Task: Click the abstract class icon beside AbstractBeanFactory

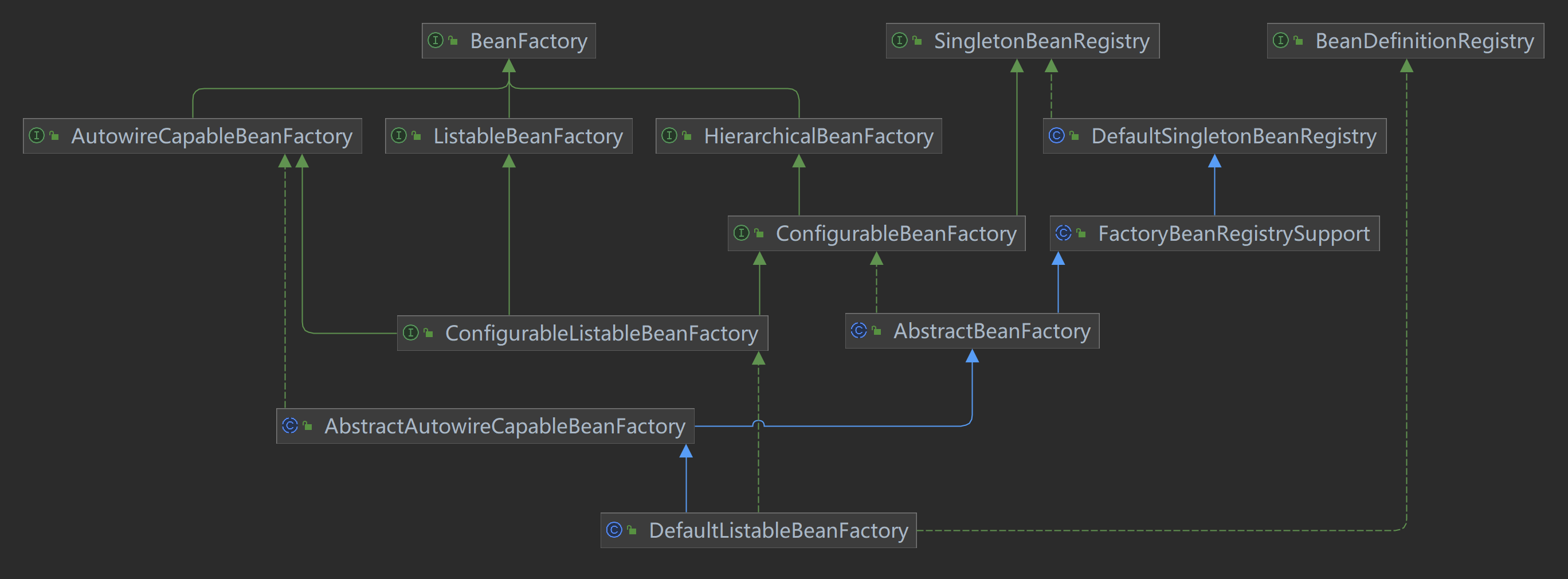Action: (859, 331)
